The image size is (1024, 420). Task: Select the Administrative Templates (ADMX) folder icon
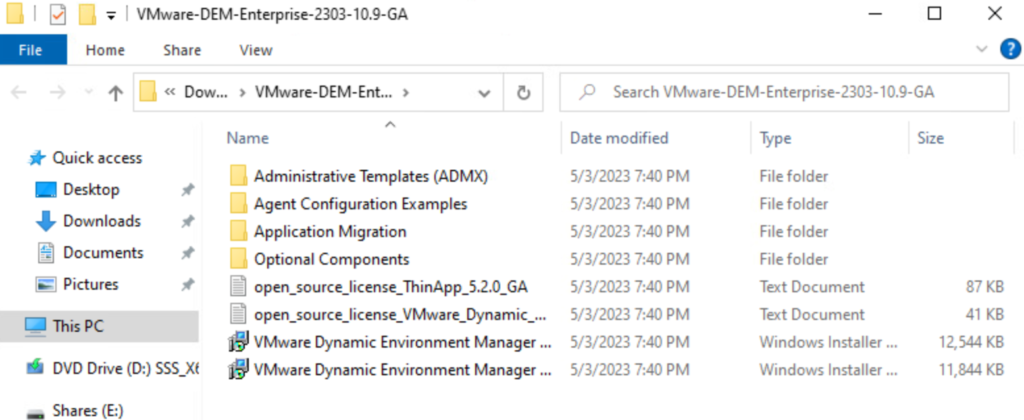click(x=238, y=176)
